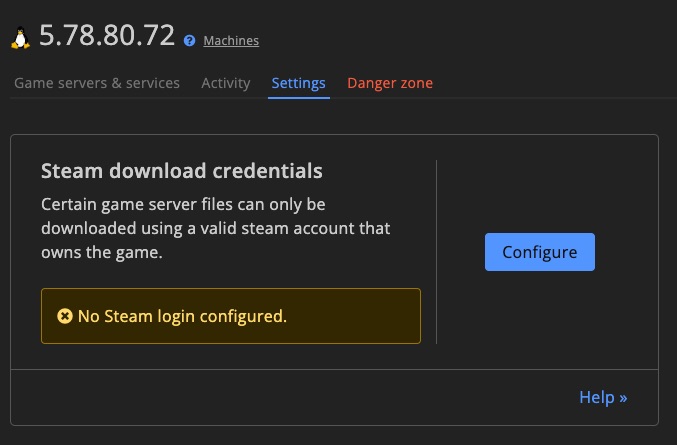Click the 5.78.80.72 machine address heading
The image size is (677, 445).
pyautogui.click(x=107, y=35)
